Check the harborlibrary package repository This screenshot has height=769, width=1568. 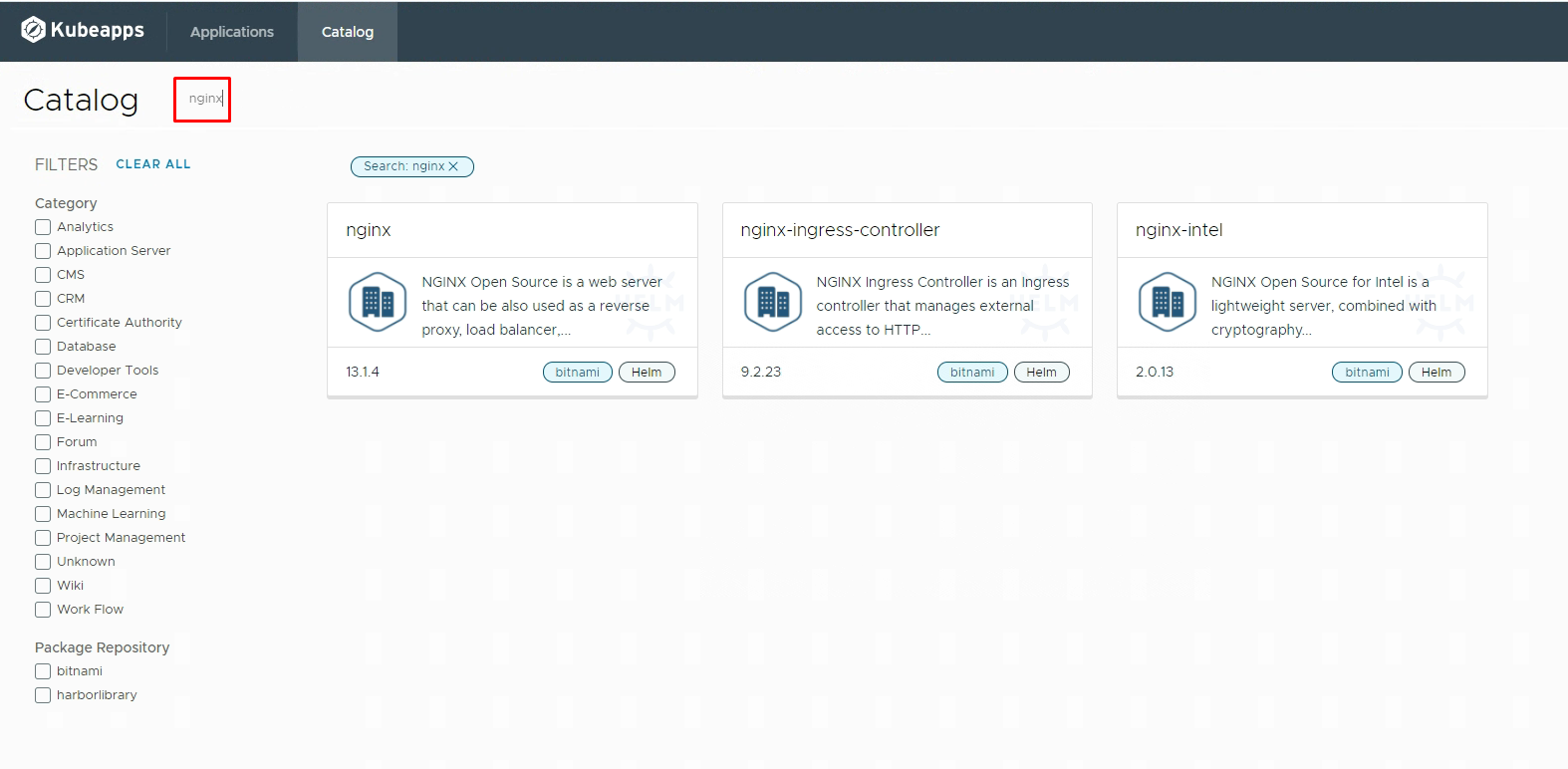pyautogui.click(x=43, y=695)
